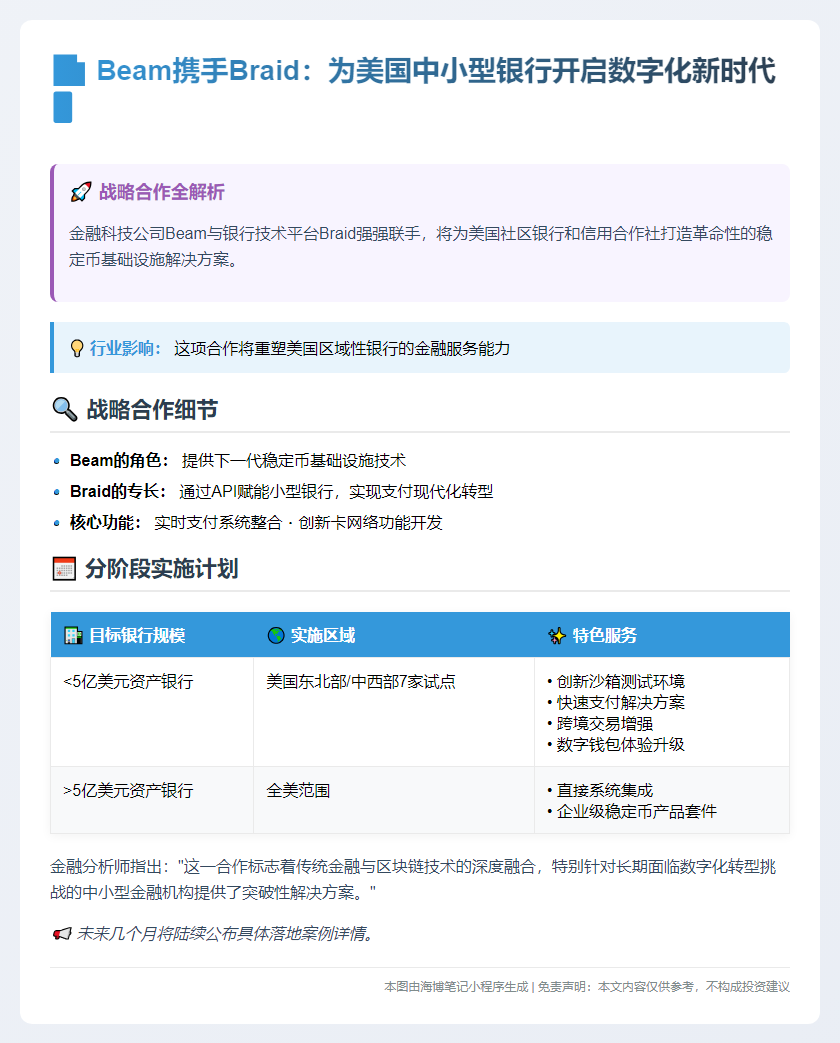
Task: Click the 数字钱包体验升级 list entry
Action: click(x=616, y=744)
